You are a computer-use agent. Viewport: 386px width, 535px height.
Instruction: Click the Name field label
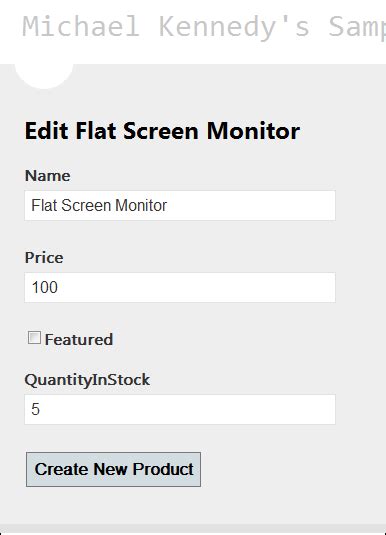pos(47,176)
